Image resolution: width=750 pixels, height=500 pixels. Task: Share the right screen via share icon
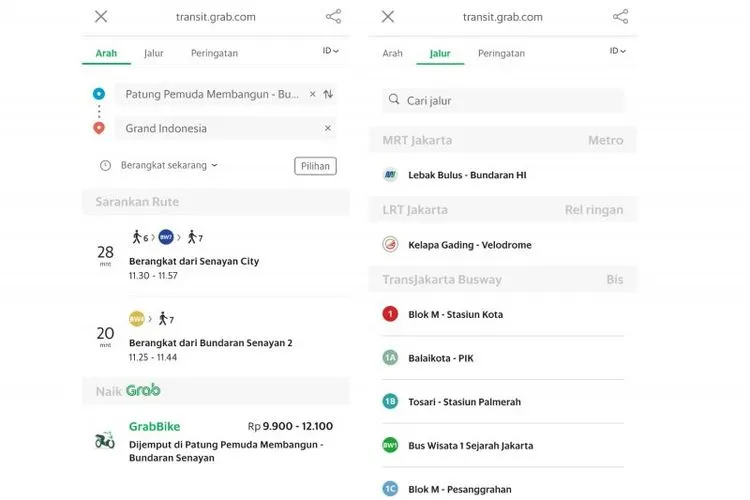(x=620, y=16)
